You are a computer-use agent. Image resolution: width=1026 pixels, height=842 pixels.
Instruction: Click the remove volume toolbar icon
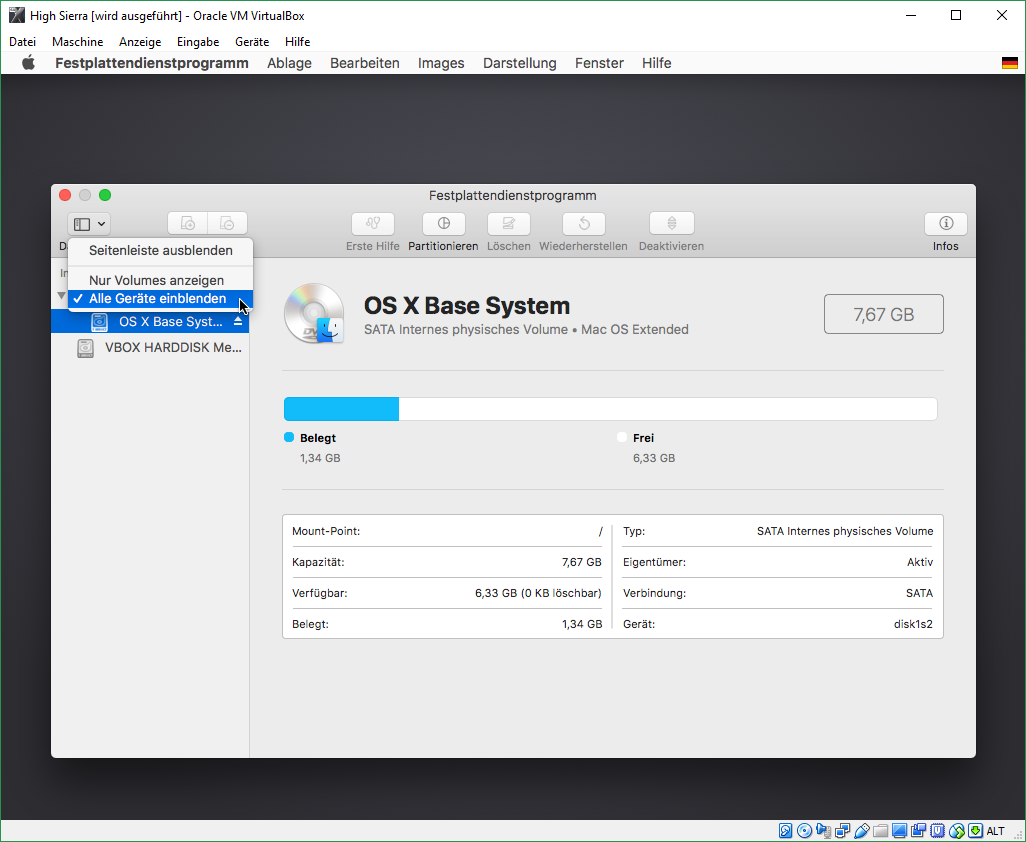[228, 224]
